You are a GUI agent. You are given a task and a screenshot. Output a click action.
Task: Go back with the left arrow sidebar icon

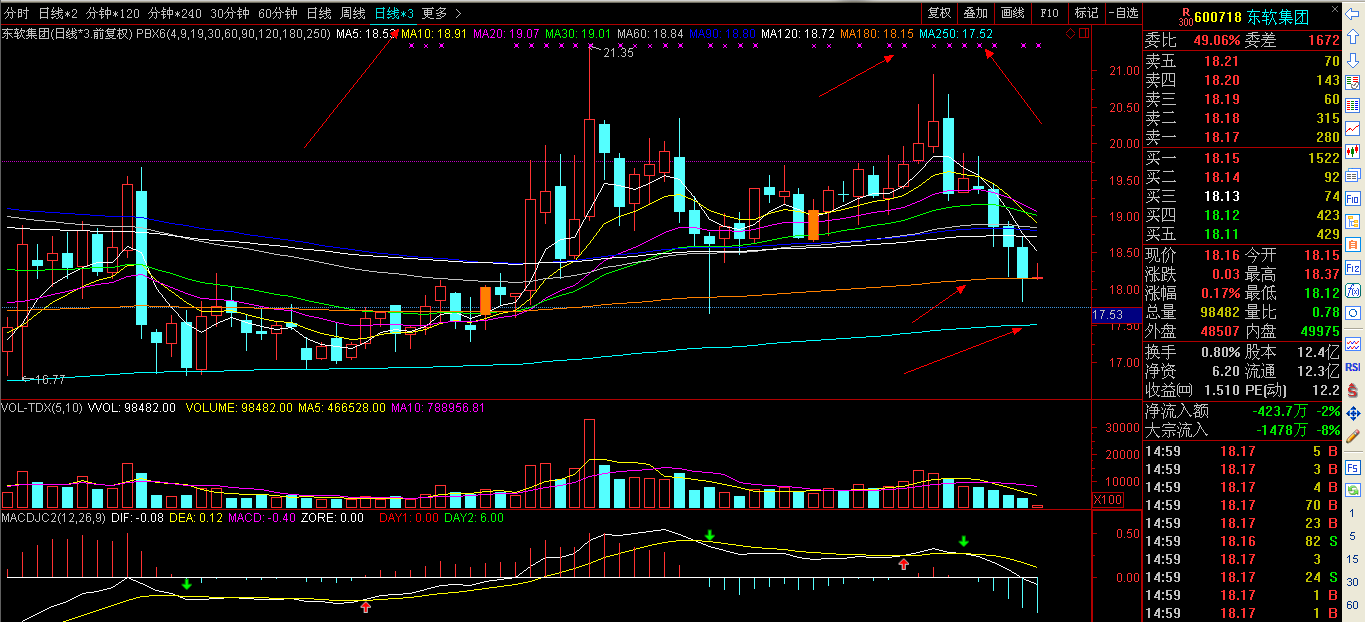(1352, 13)
